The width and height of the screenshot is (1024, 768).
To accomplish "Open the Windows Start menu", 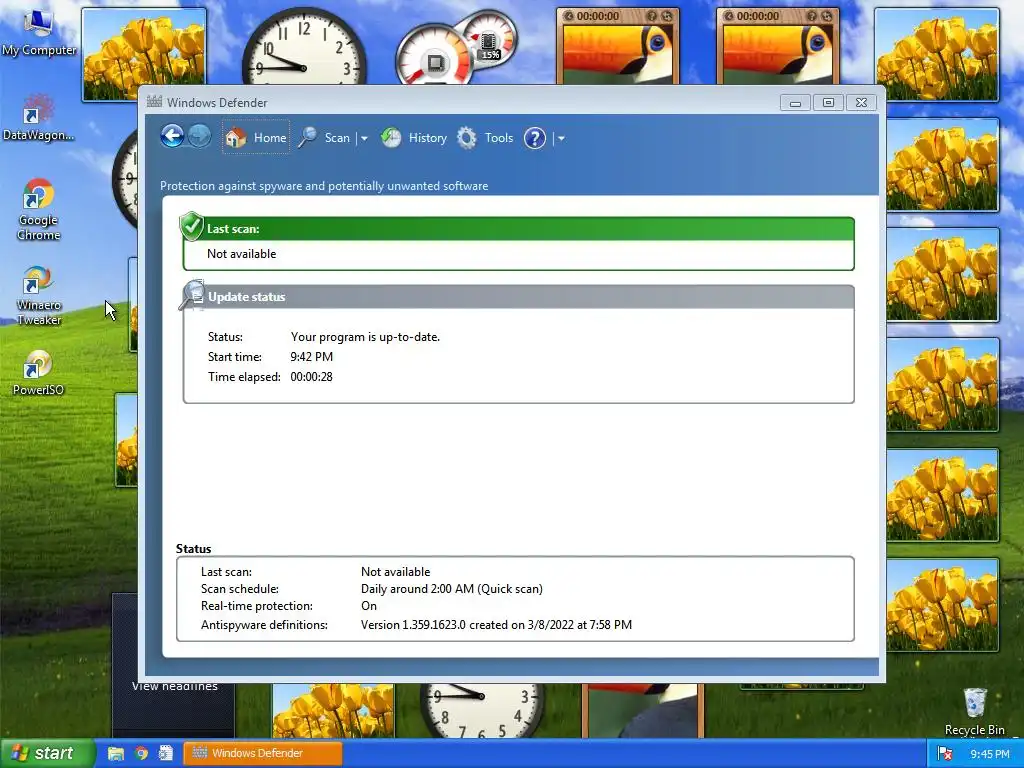I will coord(47,753).
